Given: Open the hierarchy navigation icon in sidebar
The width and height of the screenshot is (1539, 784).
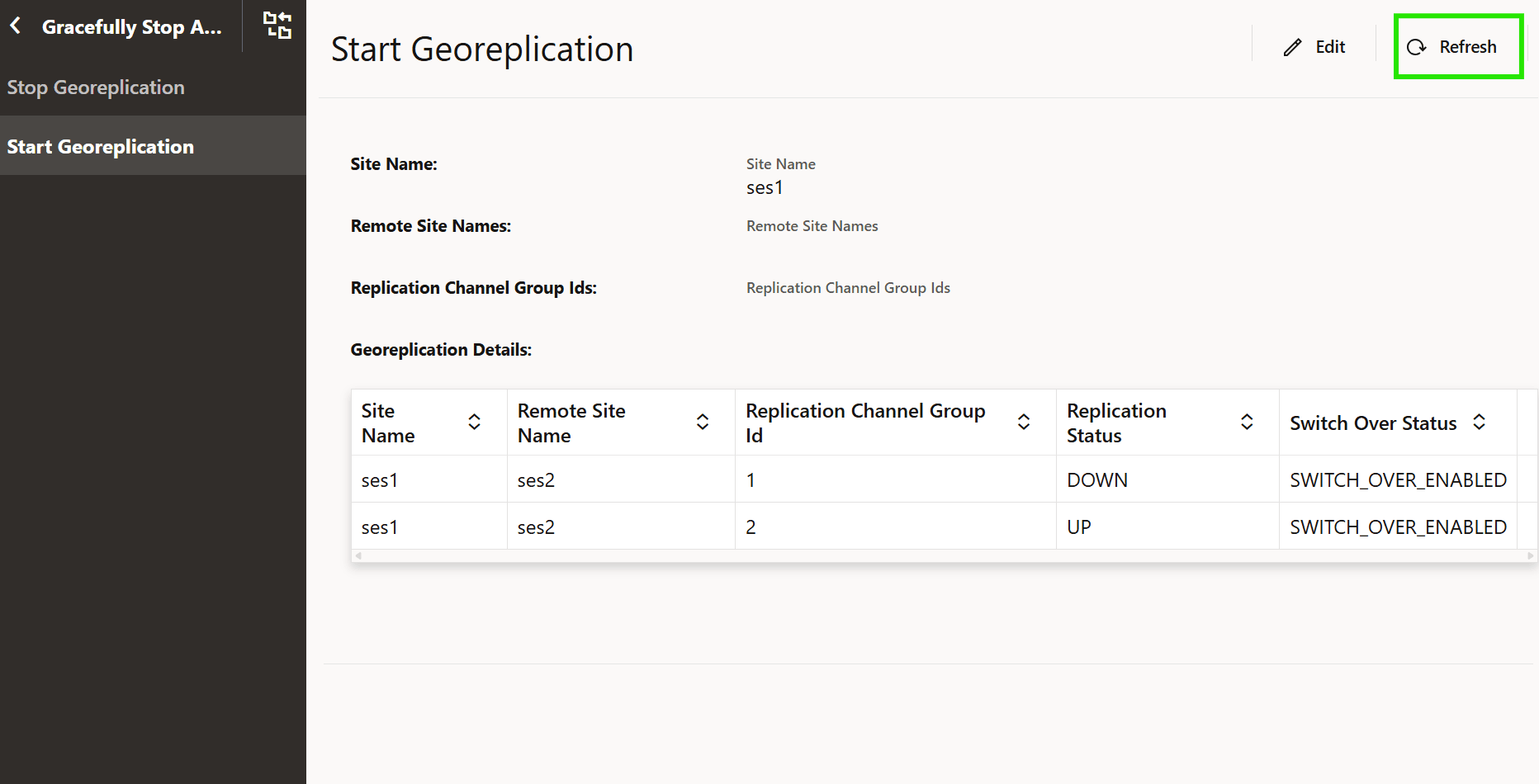Looking at the screenshot, I should tap(277, 26).
